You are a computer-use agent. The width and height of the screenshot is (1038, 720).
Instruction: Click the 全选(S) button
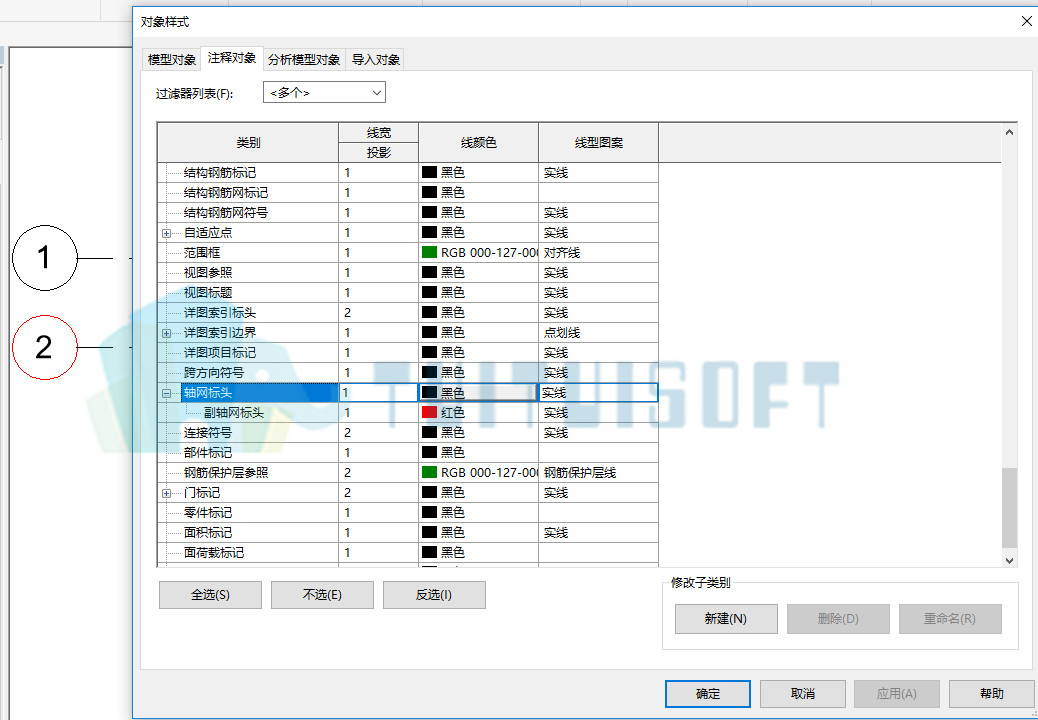[211, 595]
